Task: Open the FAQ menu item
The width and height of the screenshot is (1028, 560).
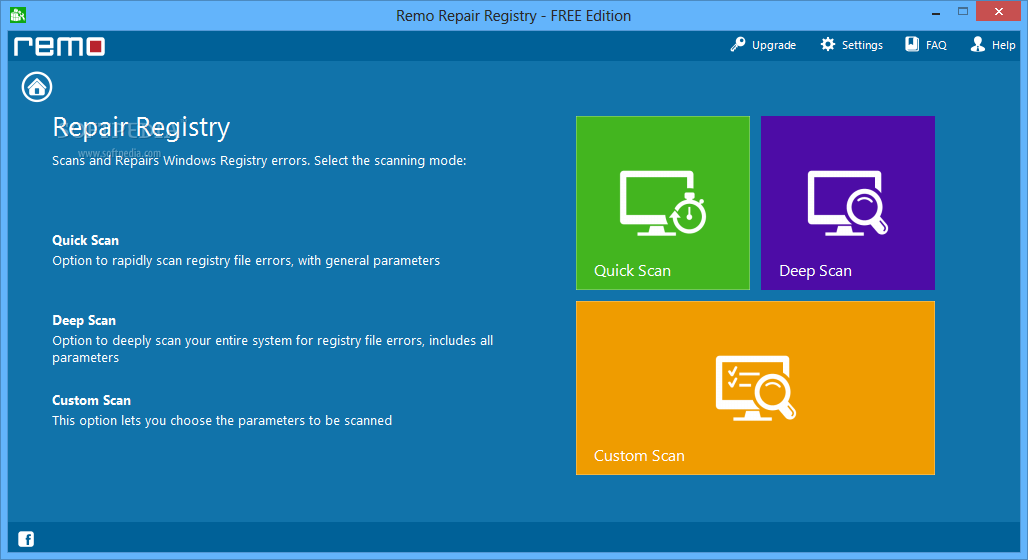Action: pyautogui.click(x=926, y=45)
